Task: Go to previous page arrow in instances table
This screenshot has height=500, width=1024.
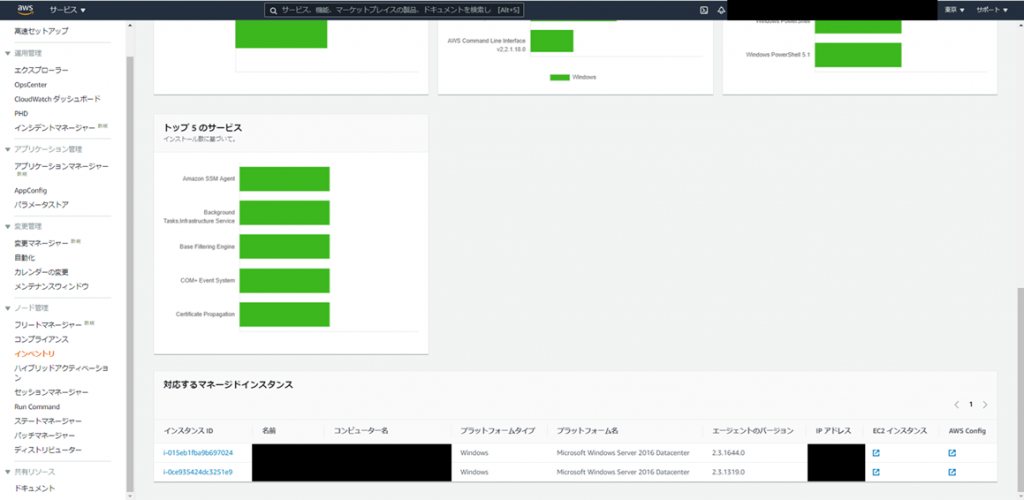Action: click(957, 405)
